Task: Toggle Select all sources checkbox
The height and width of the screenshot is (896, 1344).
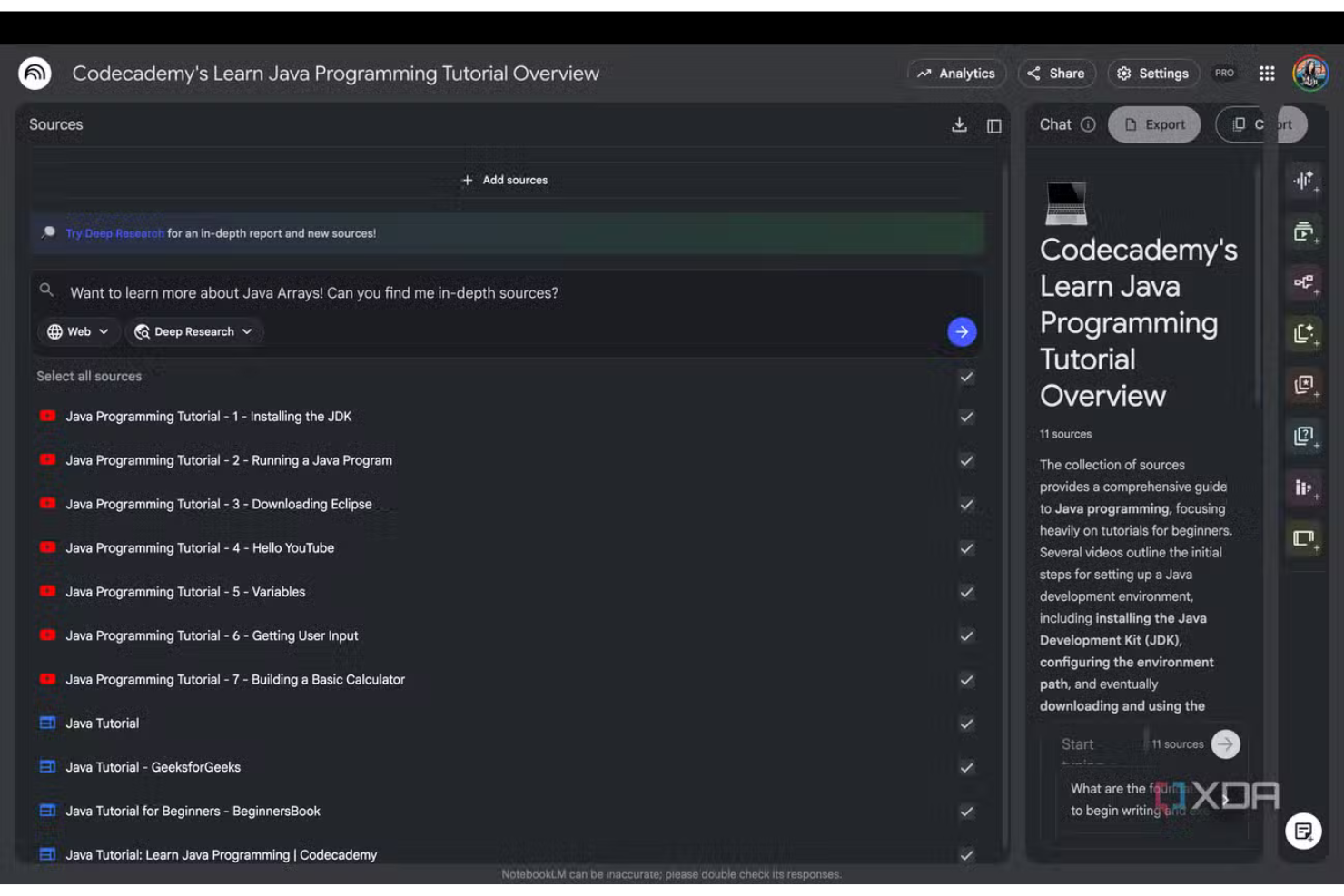Action: point(965,377)
